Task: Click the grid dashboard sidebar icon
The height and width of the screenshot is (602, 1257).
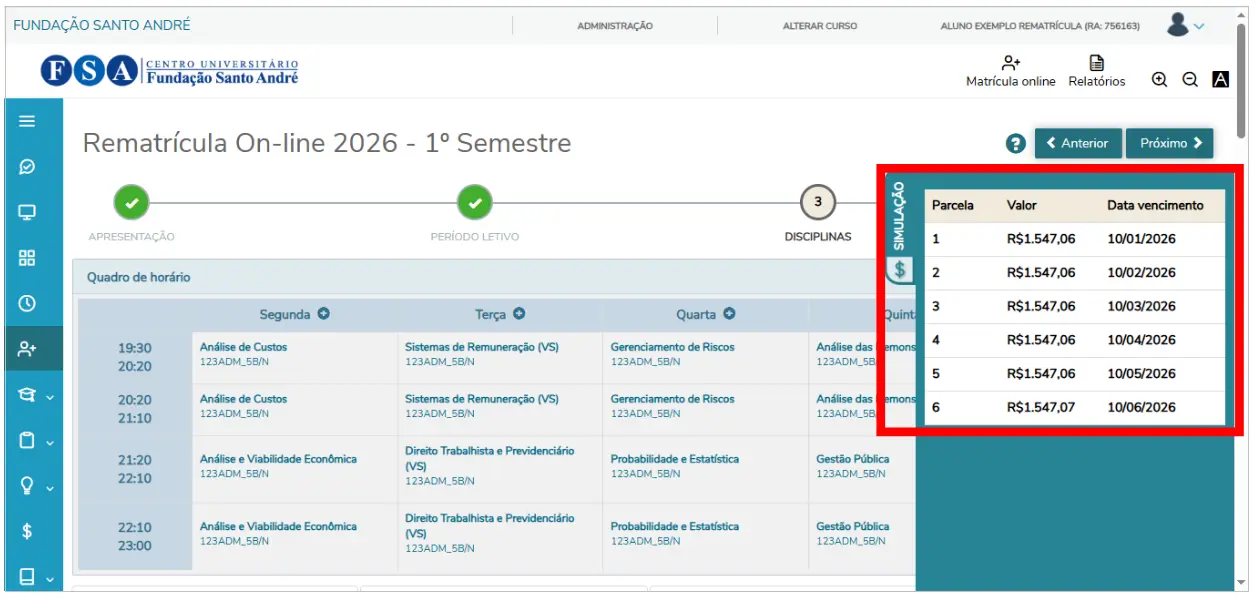Action: click(x=27, y=257)
